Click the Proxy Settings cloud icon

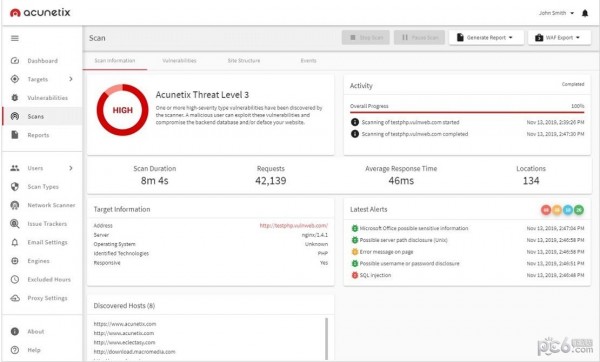click(x=15, y=298)
